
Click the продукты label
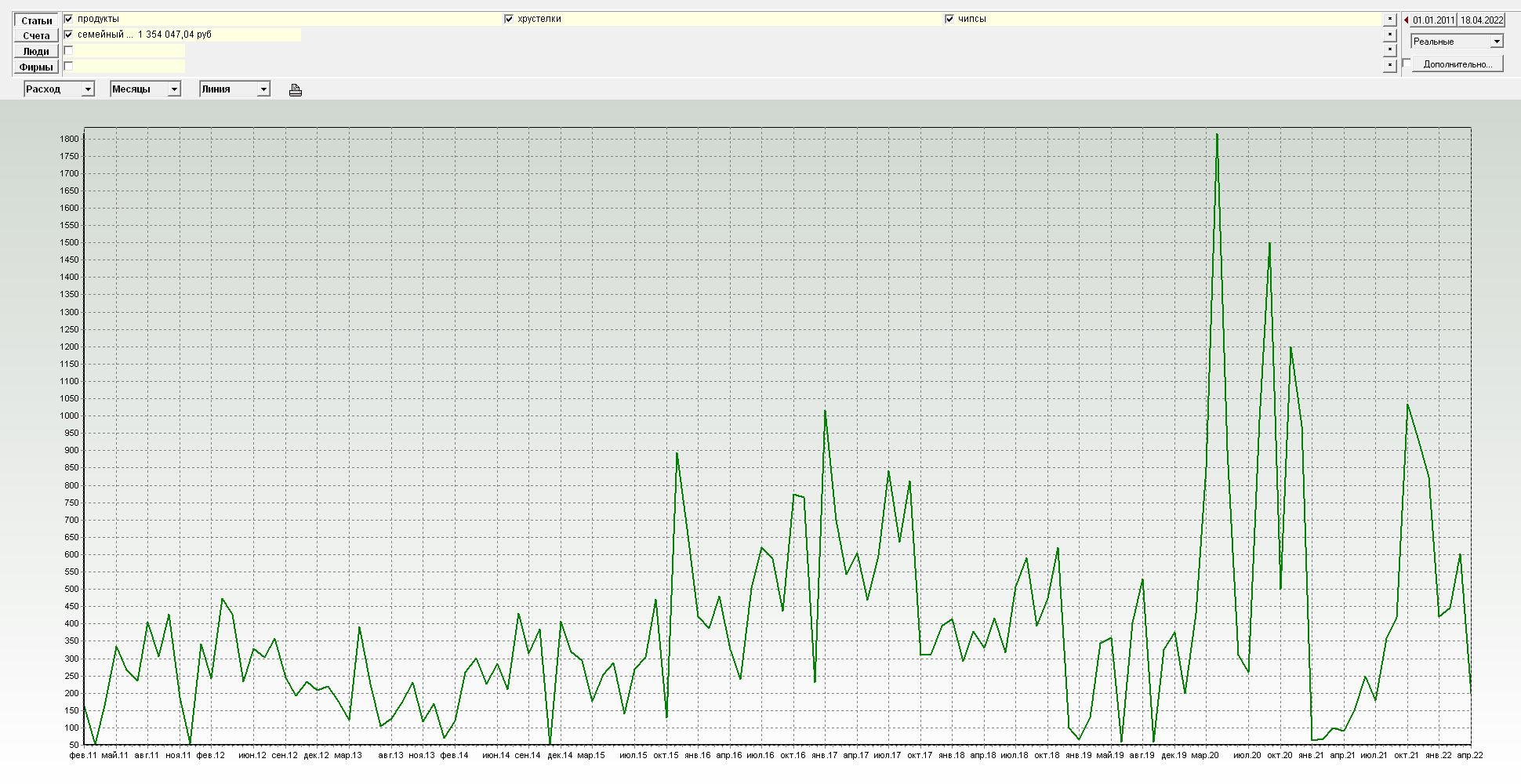pyautogui.click(x=98, y=19)
